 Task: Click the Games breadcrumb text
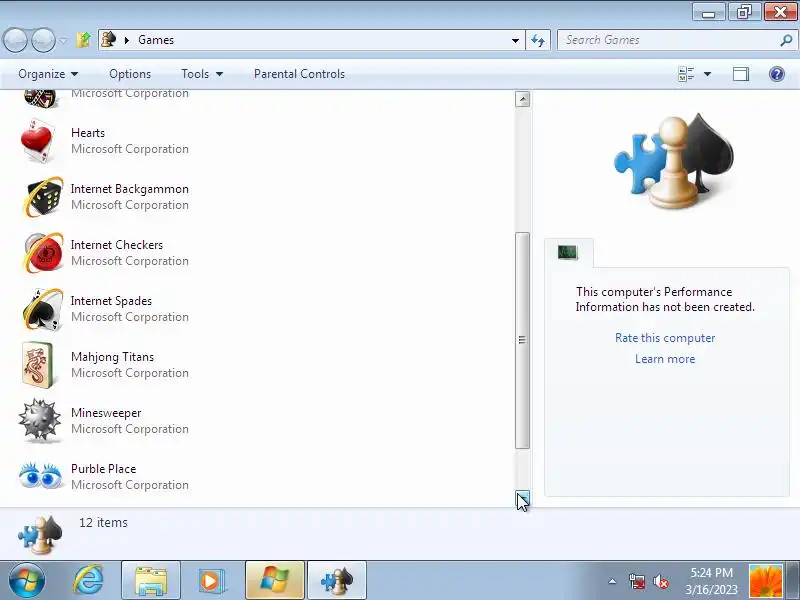pyautogui.click(x=156, y=40)
